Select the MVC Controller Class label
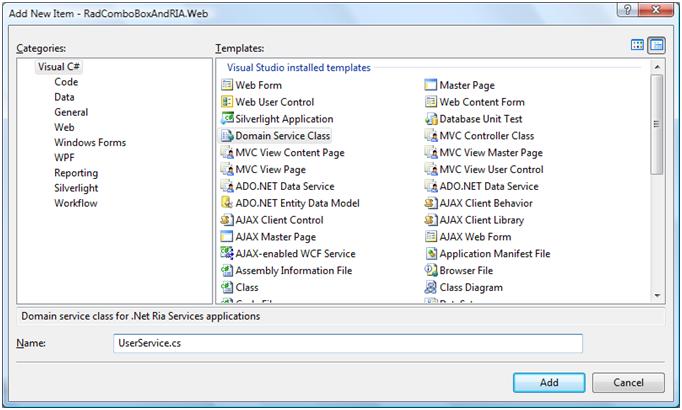The height and width of the screenshot is (410, 682). [487, 136]
